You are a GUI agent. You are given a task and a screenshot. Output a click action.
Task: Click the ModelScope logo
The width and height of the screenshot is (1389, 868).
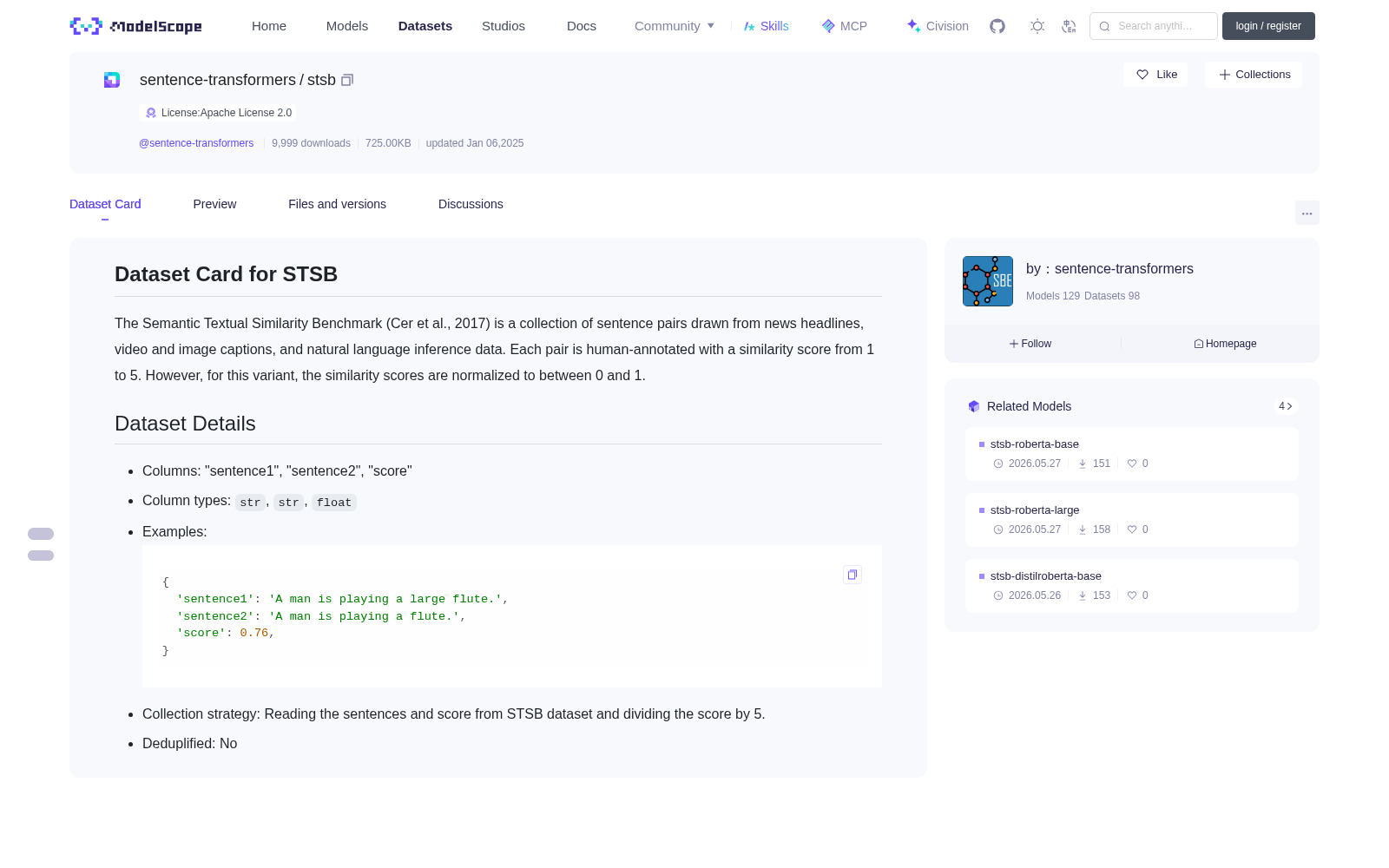[136, 26]
